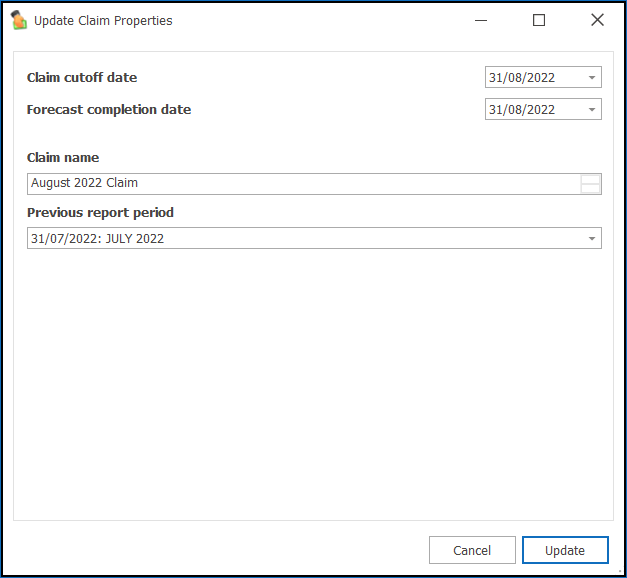The height and width of the screenshot is (578, 627).
Task: Cancel the claim property changes
Action: (x=472, y=550)
